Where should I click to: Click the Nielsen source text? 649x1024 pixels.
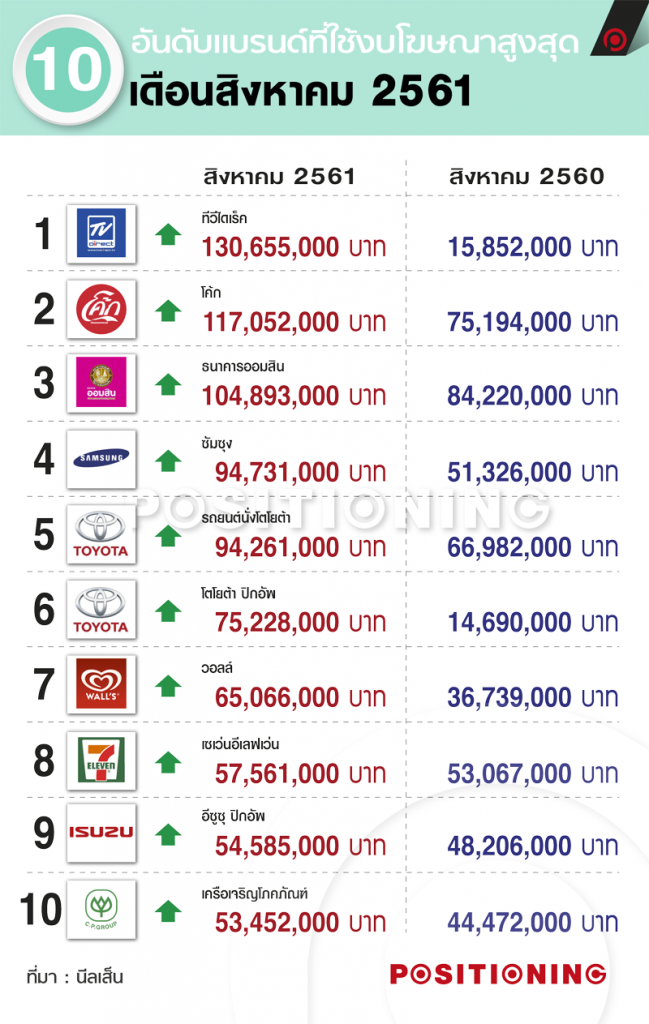click(x=75, y=977)
